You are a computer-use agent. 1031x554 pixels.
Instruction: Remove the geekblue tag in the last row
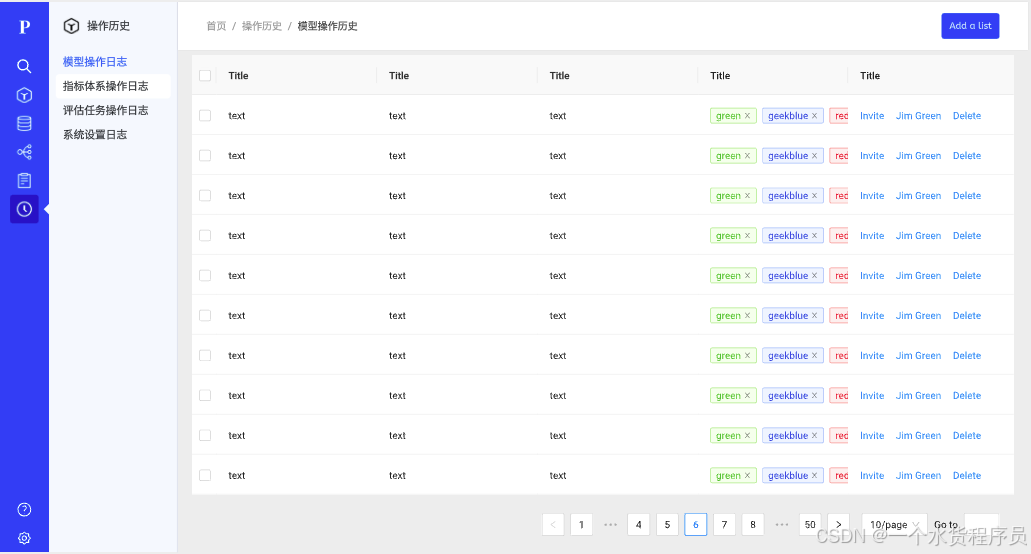[x=815, y=476]
